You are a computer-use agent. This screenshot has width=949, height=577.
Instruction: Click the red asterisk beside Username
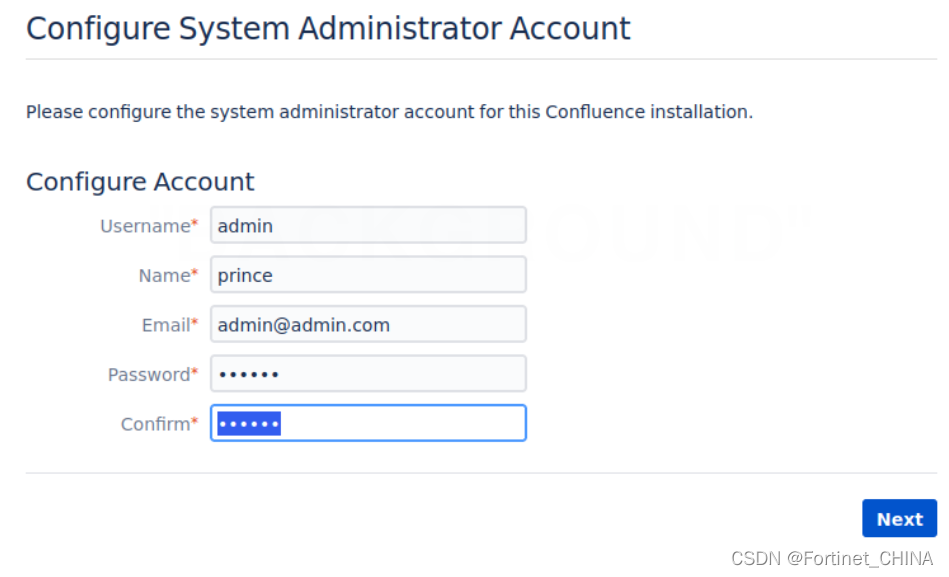195,224
